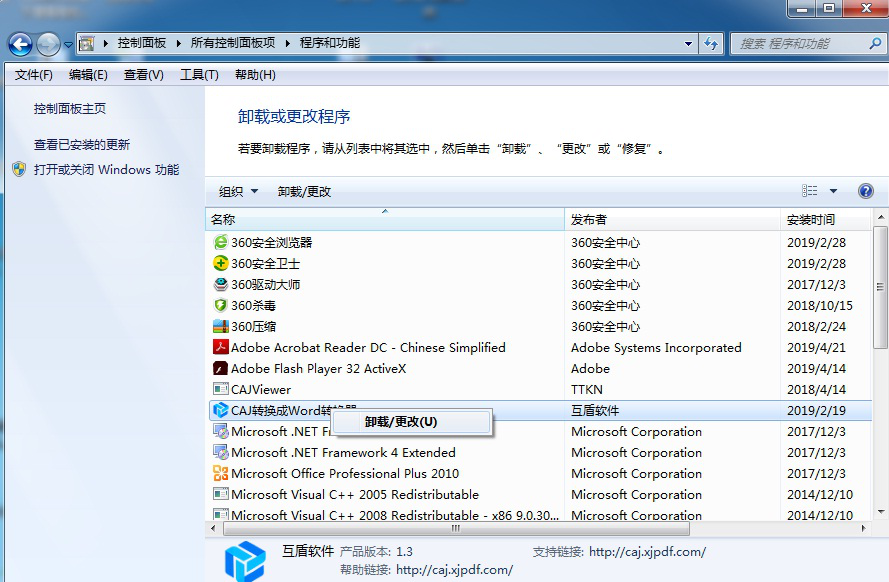Open the 文件(F) menu
The width and height of the screenshot is (889, 582).
pyautogui.click(x=33, y=75)
